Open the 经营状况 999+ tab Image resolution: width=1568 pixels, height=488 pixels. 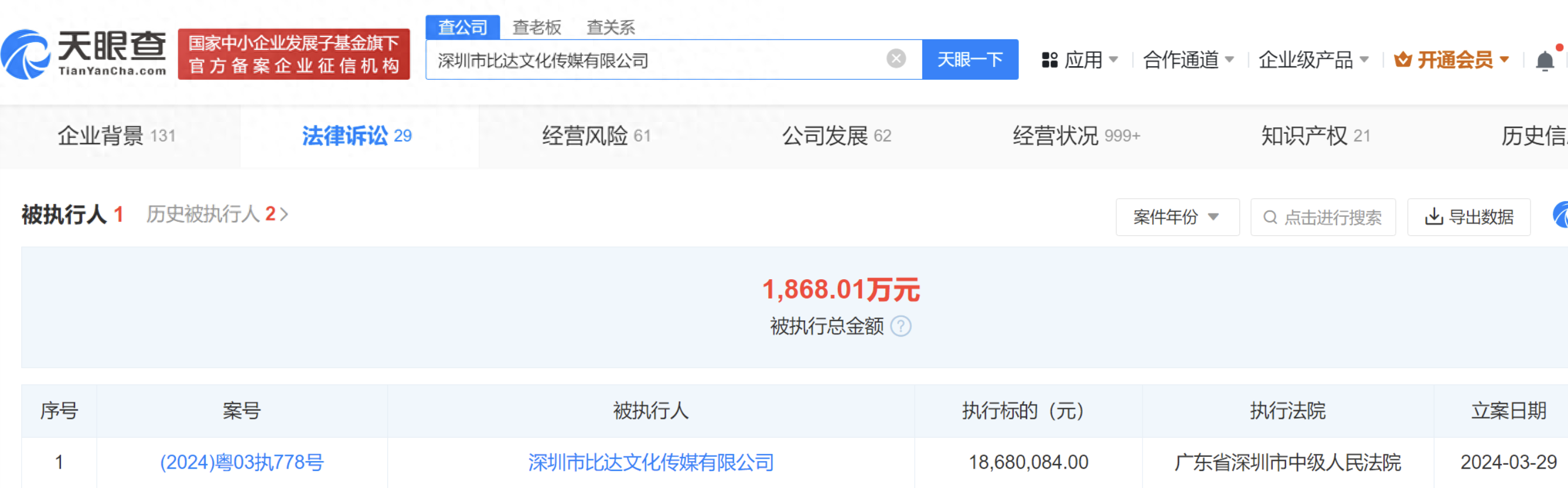coord(1076,136)
